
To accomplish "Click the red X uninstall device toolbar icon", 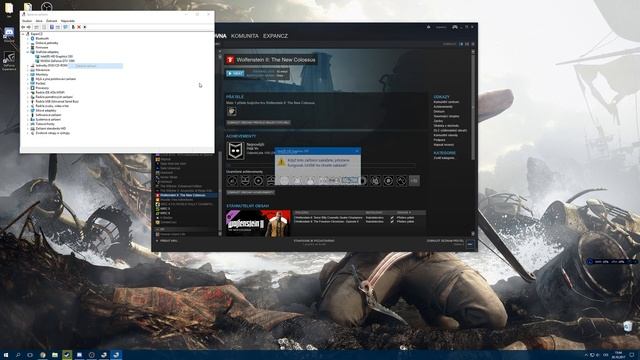I will pos(79,27).
